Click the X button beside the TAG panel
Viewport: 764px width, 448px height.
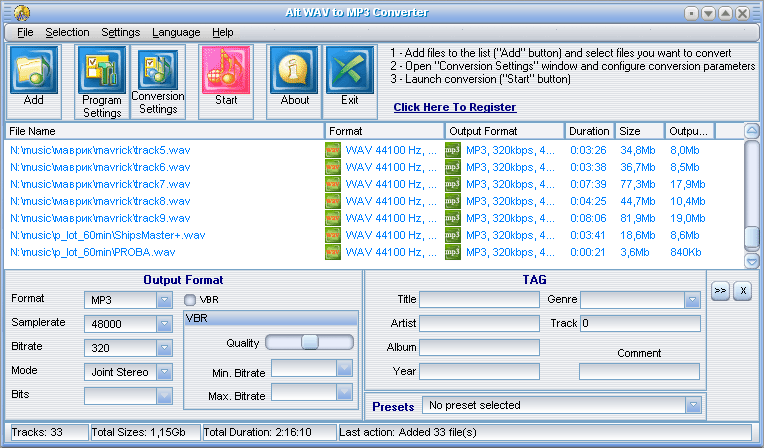coord(743,291)
